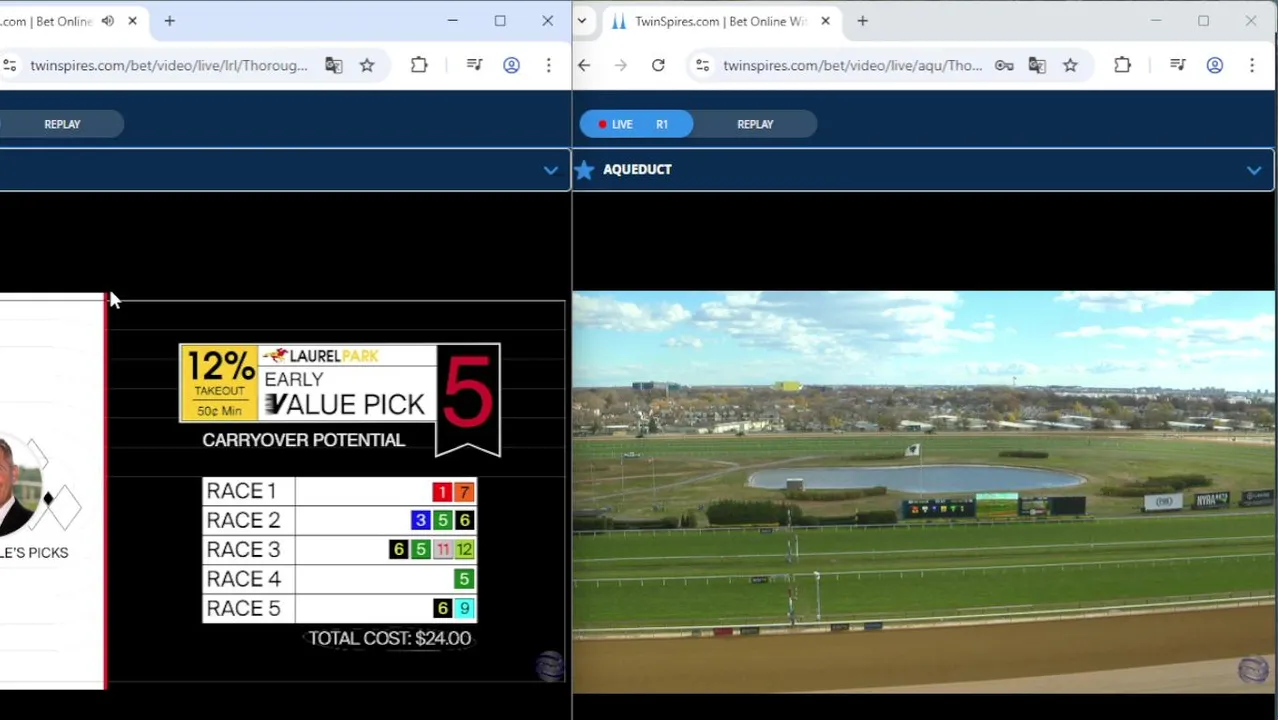1278x720 pixels.
Task: Open a new tab in right window
Action: coord(862,21)
